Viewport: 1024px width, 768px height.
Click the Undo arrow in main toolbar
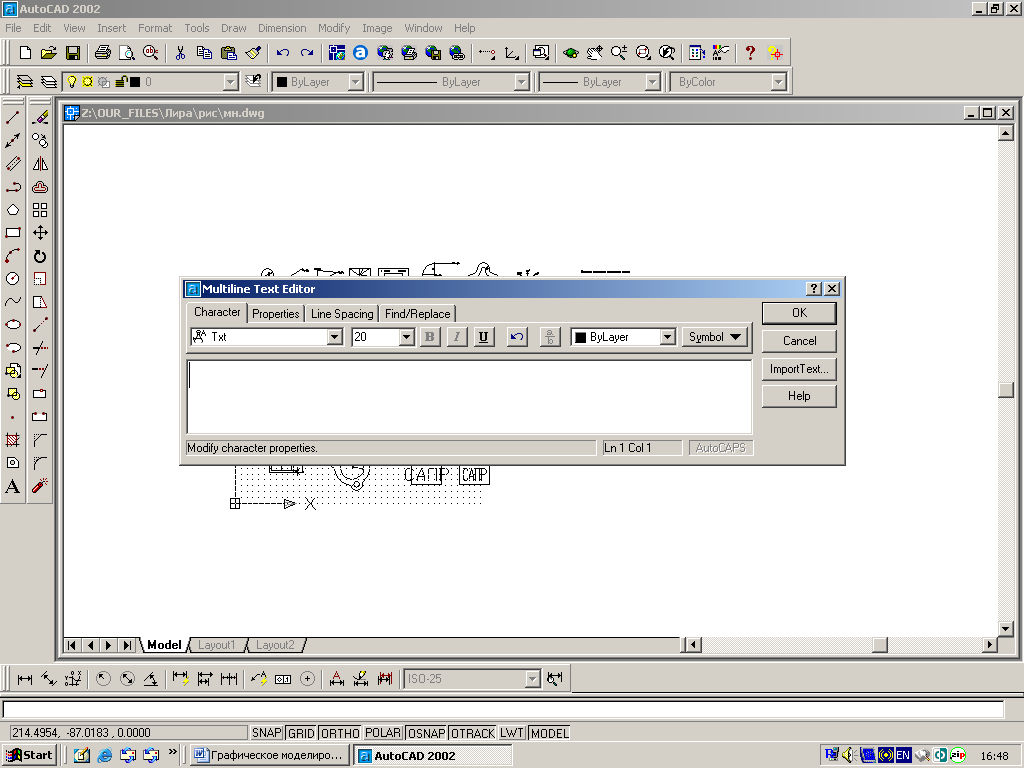tap(282, 53)
